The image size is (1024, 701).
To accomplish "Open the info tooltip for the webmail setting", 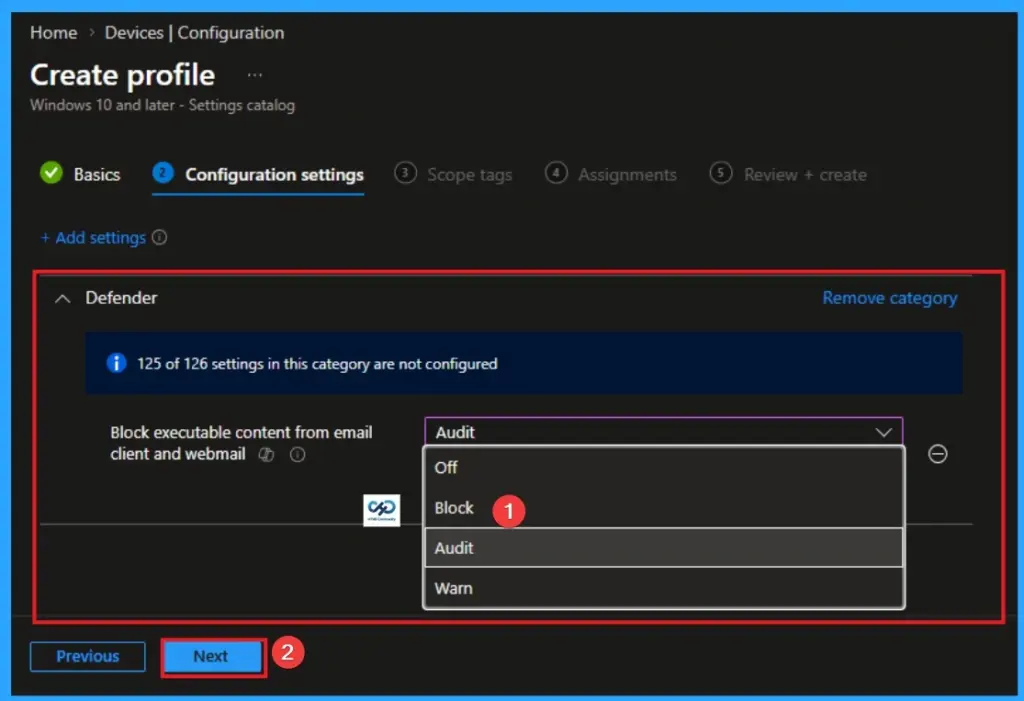I will (x=296, y=454).
